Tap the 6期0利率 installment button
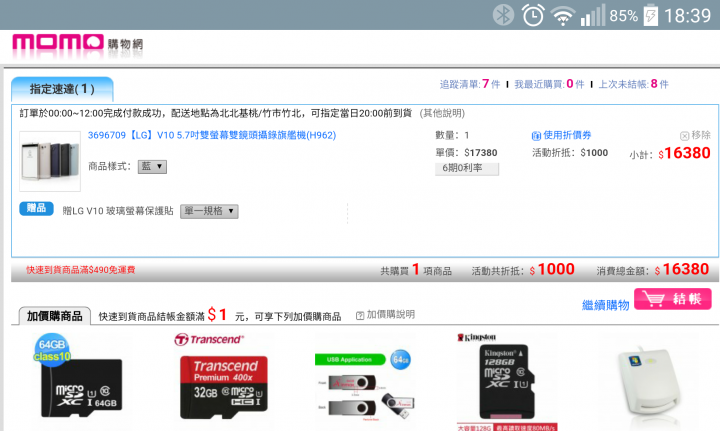The height and width of the screenshot is (431, 720). click(467, 168)
